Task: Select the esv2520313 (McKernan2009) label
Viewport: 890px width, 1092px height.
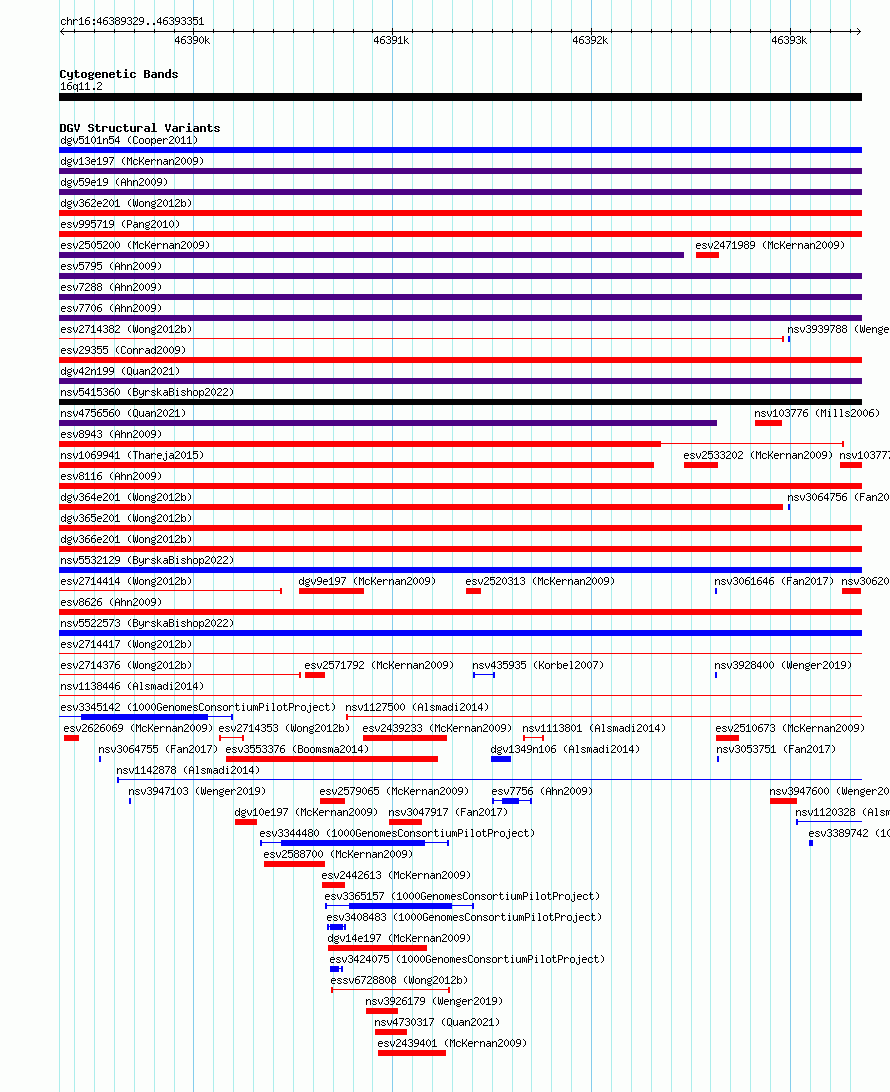Action: coord(540,581)
